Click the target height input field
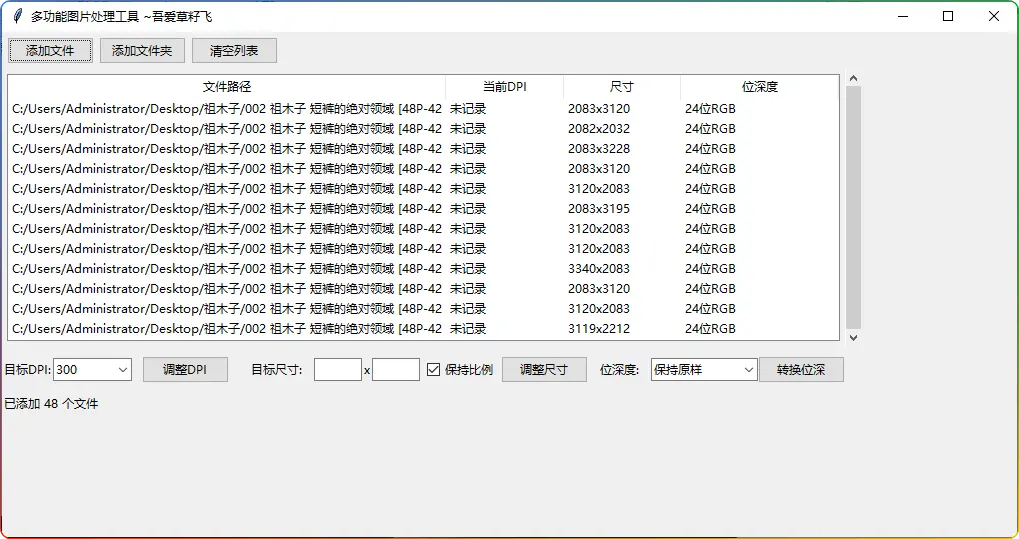 click(x=395, y=370)
